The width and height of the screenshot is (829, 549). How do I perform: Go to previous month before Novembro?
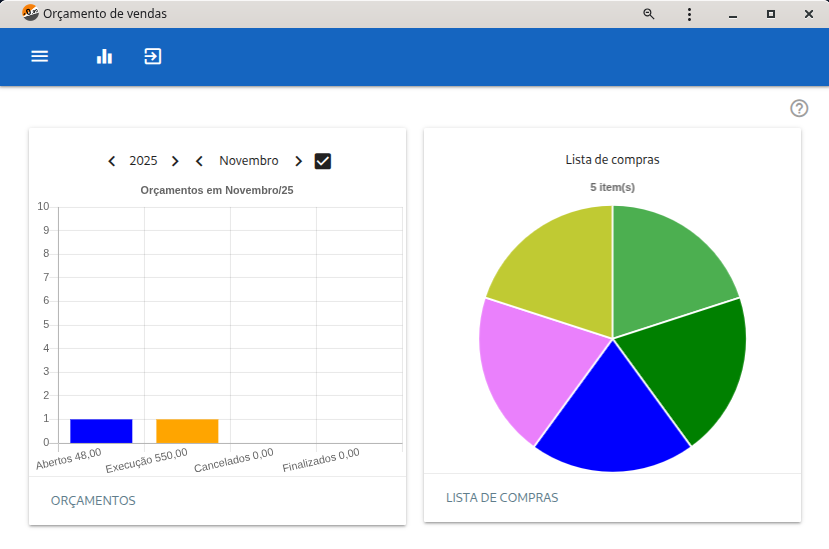tap(199, 161)
